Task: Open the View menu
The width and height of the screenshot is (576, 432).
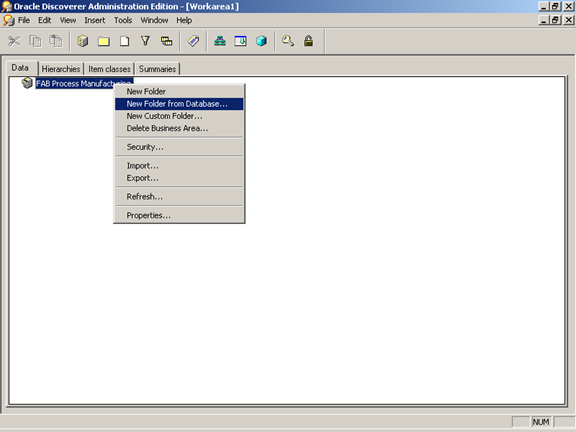Action: coord(68,20)
